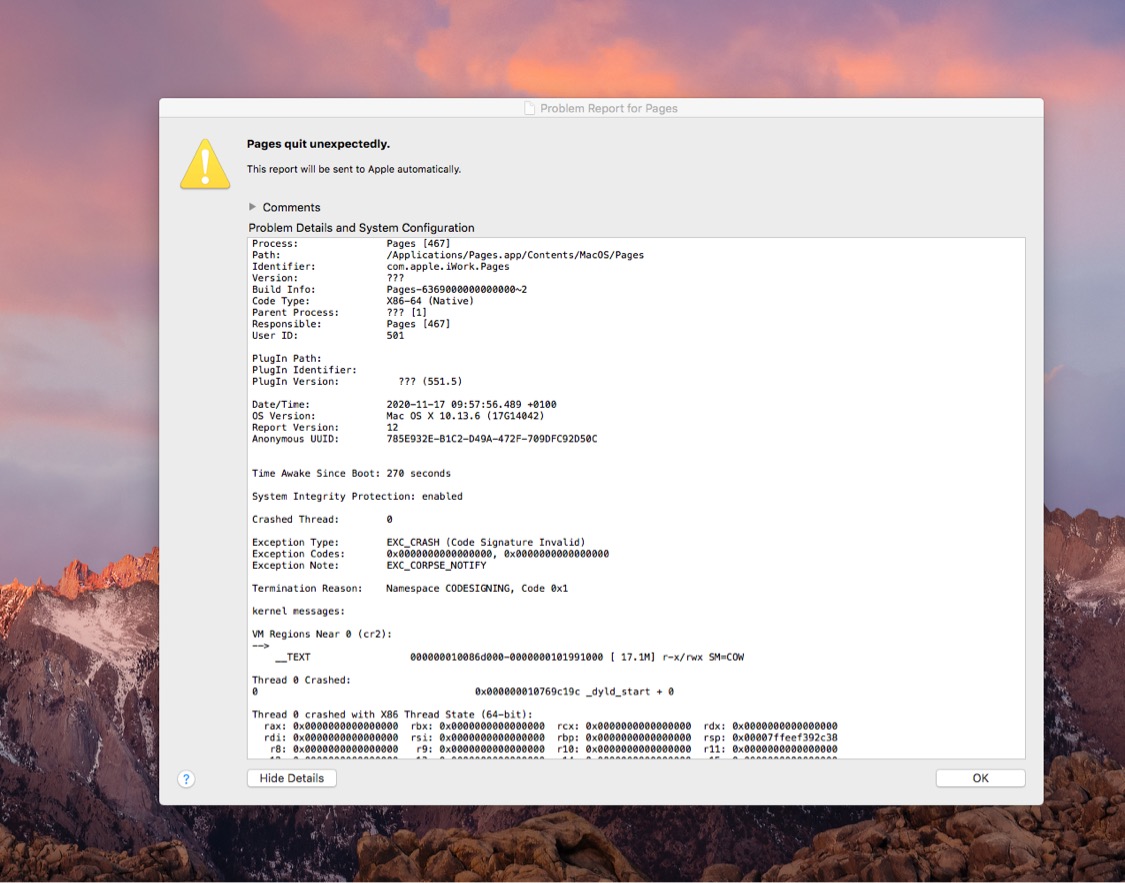Click 'EXC_CRASH (Code Signature Invalid)'
Viewport: 1125px width, 883px height.
(486, 542)
